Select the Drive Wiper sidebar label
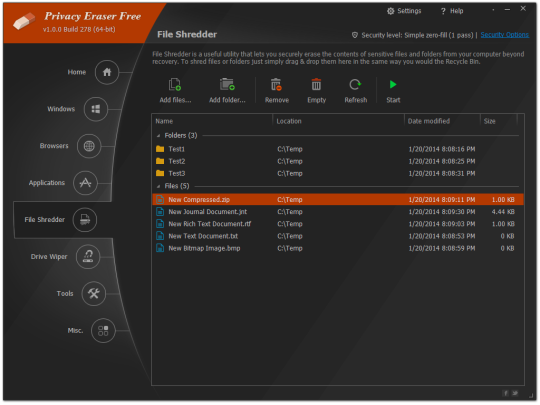 click(49, 257)
